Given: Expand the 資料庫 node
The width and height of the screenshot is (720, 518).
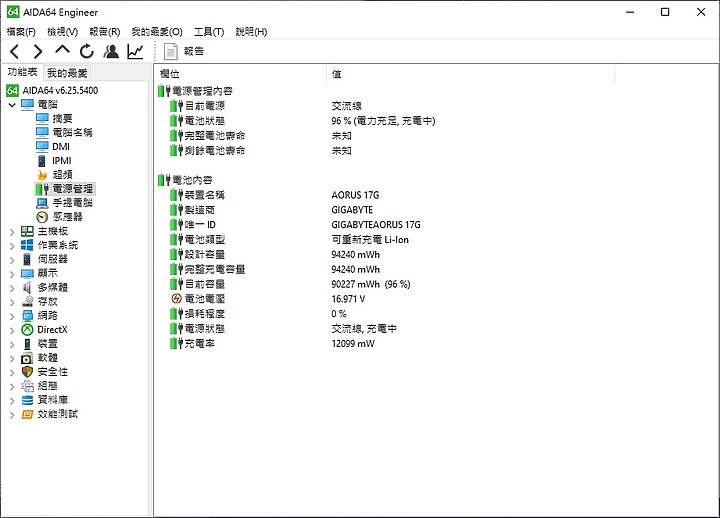Looking at the screenshot, I should tap(12, 401).
